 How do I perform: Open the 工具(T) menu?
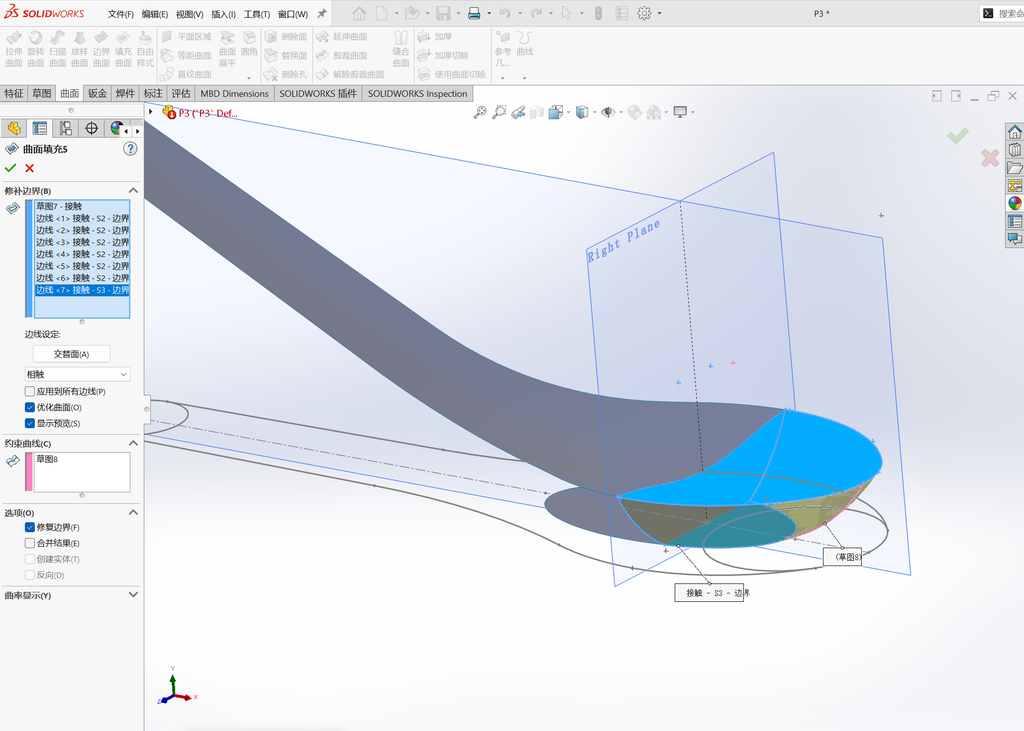pyautogui.click(x=257, y=14)
